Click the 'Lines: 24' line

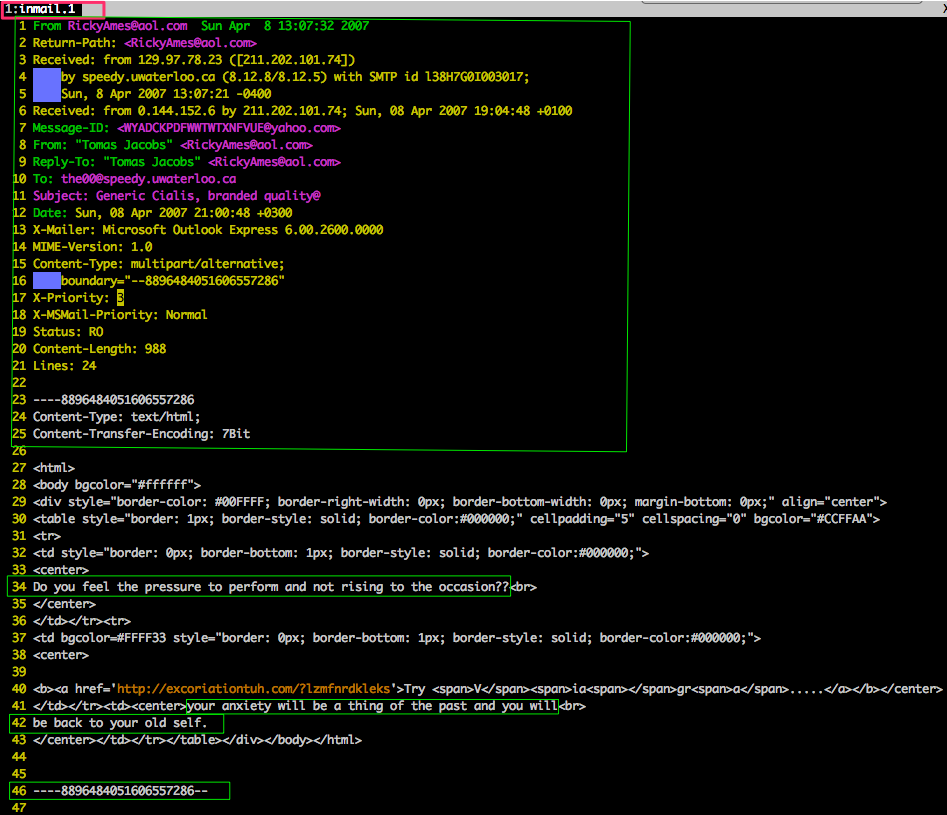[64, 366]
